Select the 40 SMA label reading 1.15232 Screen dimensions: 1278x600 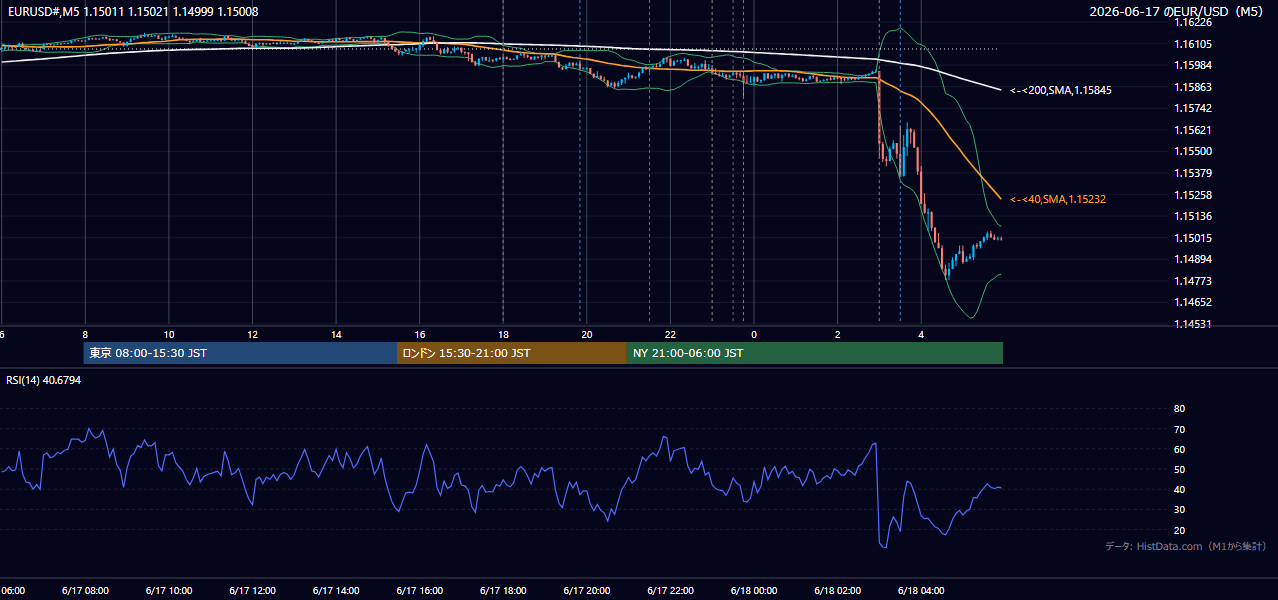click(1057, 199)
